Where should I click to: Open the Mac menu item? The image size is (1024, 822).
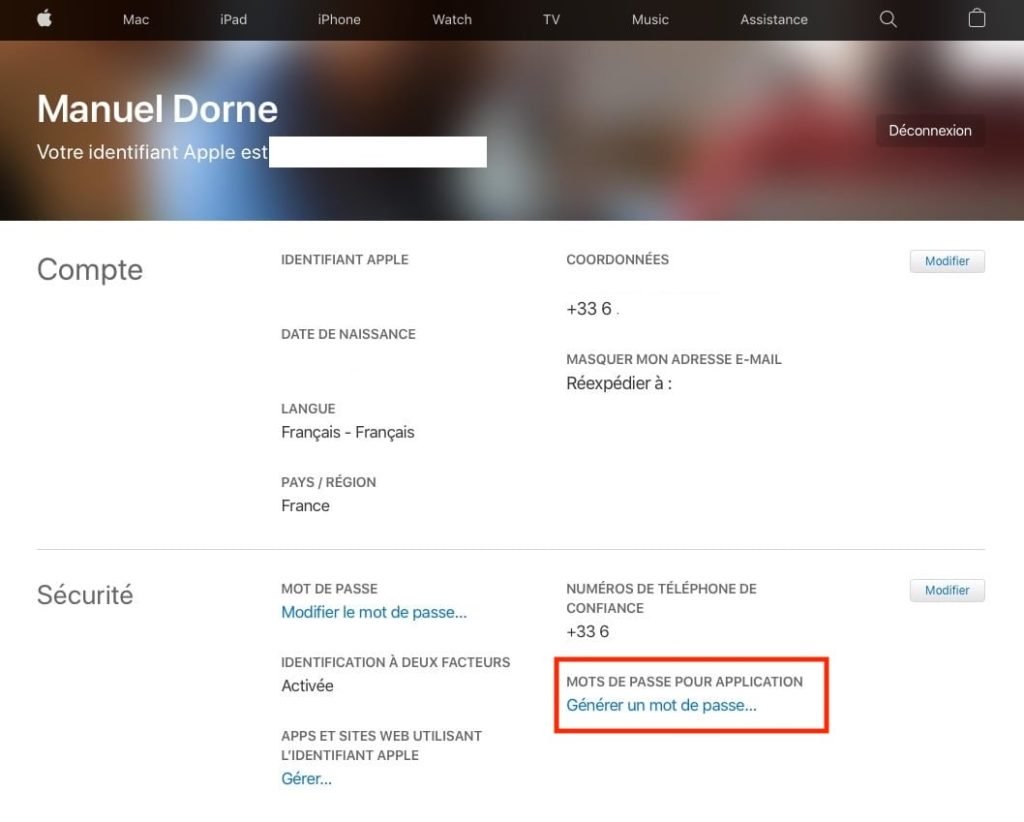click(x=136, y=20)
